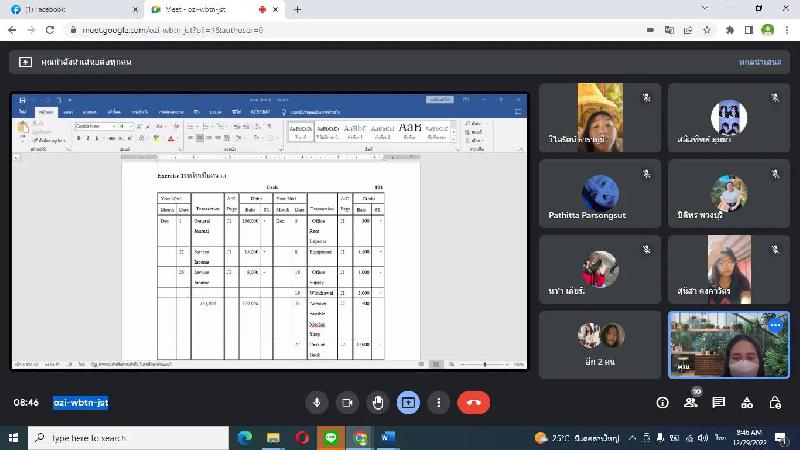This screenshot has width=800, height=450.
Task: Click the present screen button
Action: tap(408, 402)
